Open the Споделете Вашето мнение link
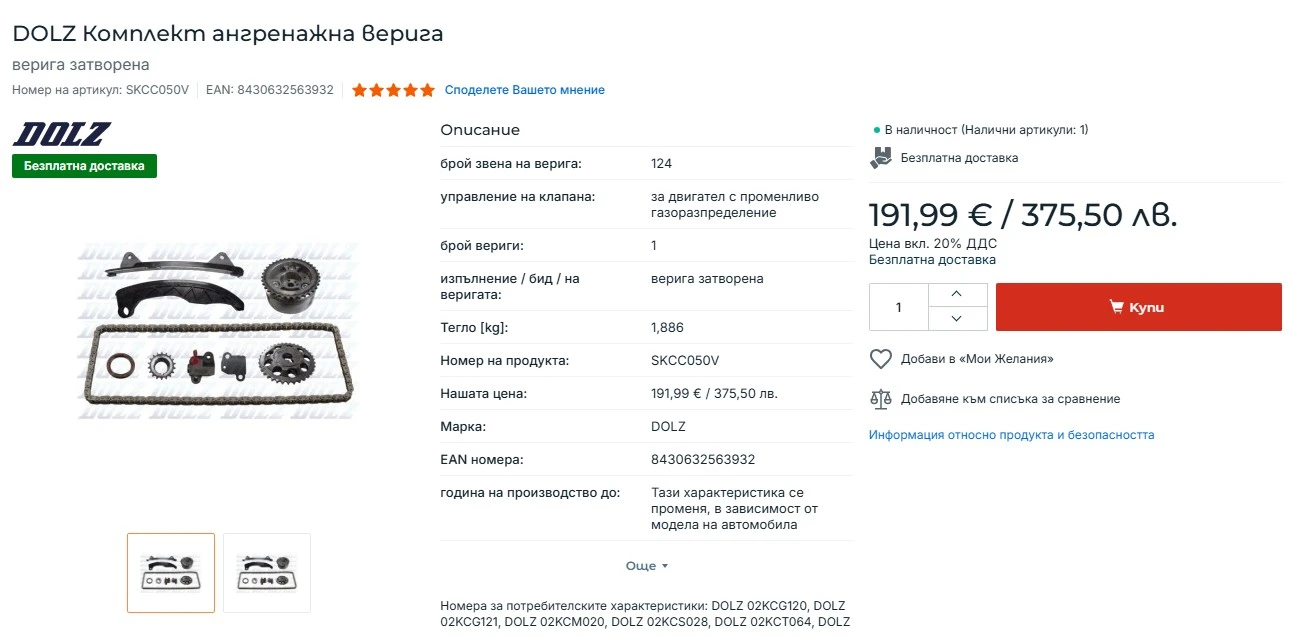1295x637 pixels. click(524, 90)
